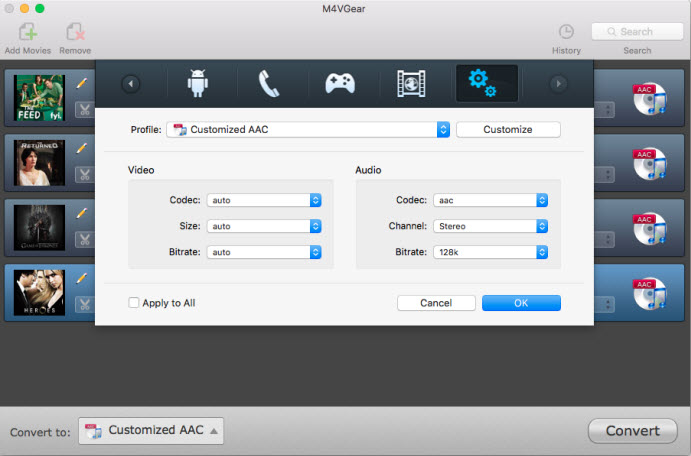Click the stepper on the Heroes row
This screenshot has width=691, height=456.
pos(607,304)
